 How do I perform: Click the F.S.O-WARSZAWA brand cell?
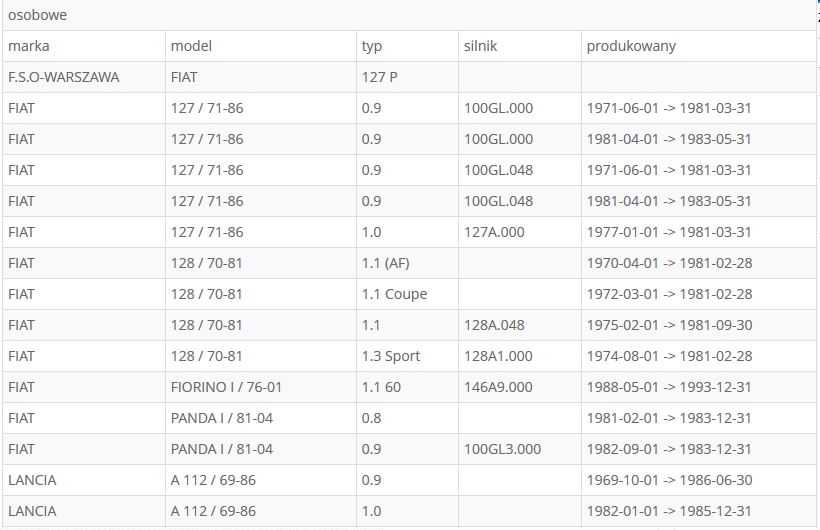[x=64, y=77]
